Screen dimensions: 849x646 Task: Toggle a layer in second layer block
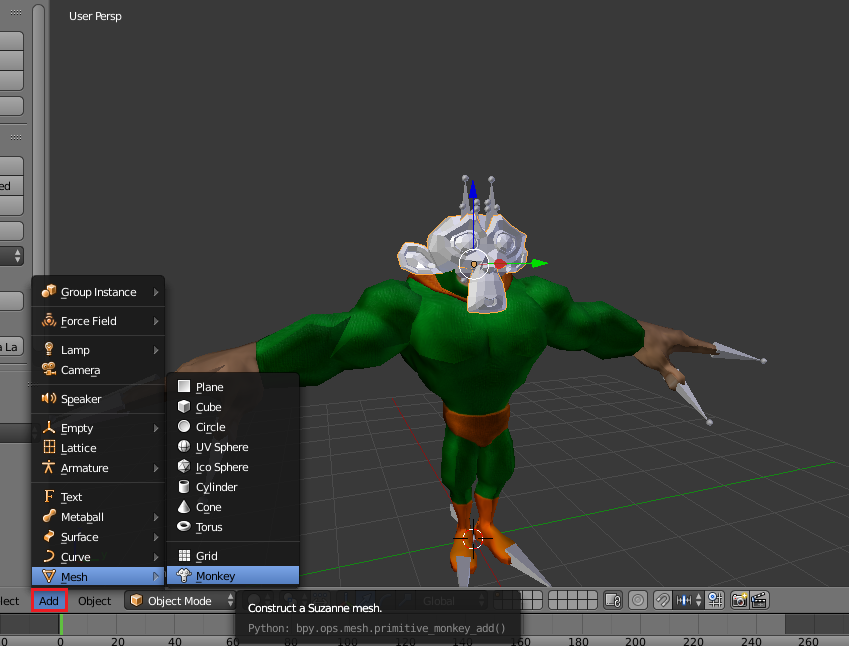(573, 600)
